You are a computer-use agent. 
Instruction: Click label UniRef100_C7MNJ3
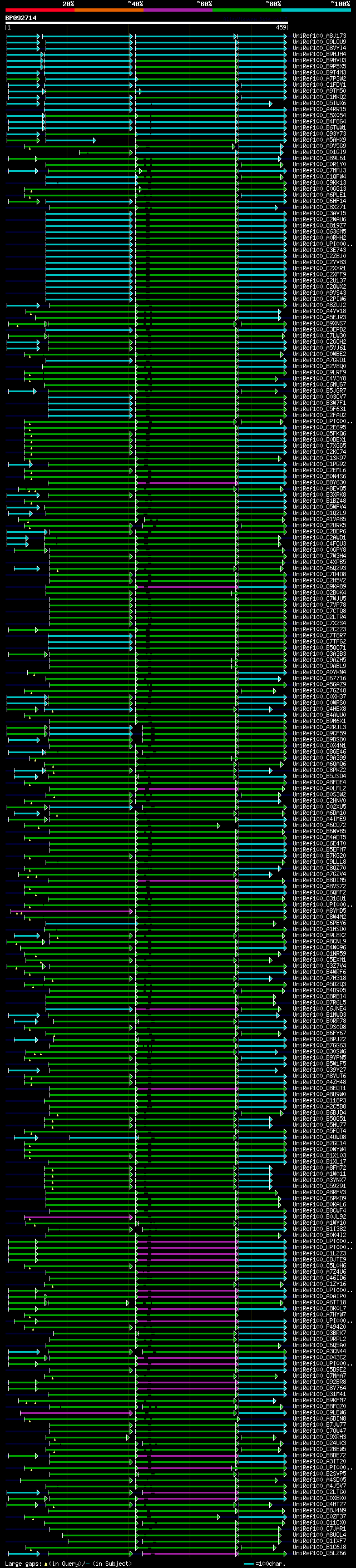(x=319, y=170)
